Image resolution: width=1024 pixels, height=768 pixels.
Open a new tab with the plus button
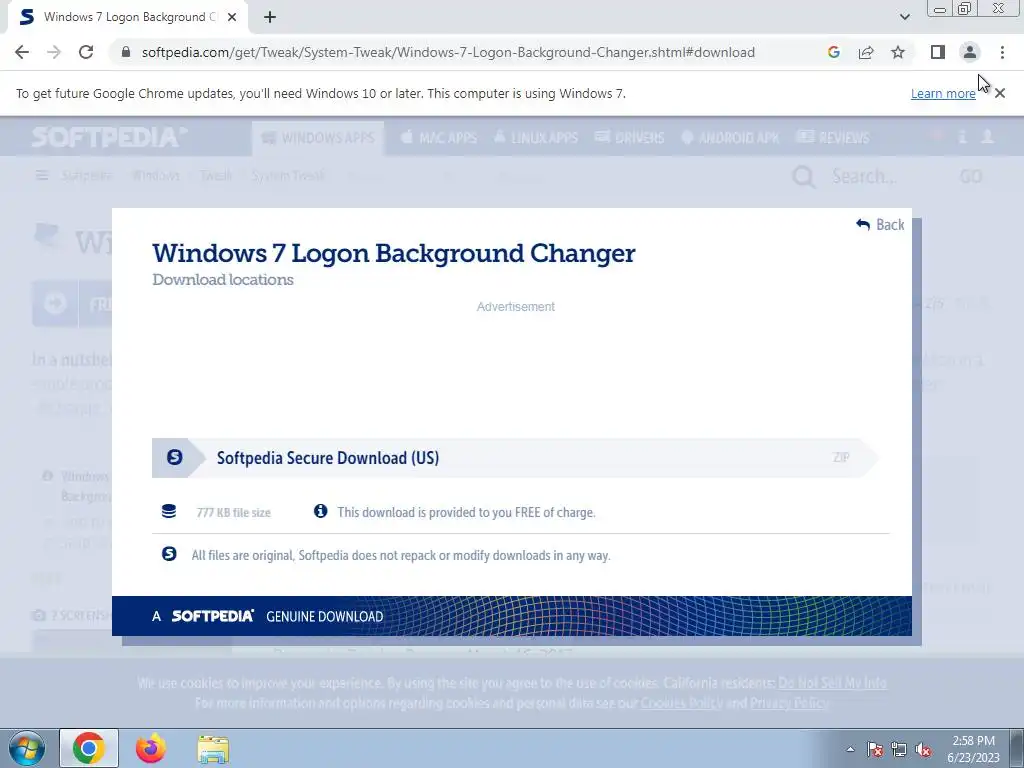(x=270, y=18)
